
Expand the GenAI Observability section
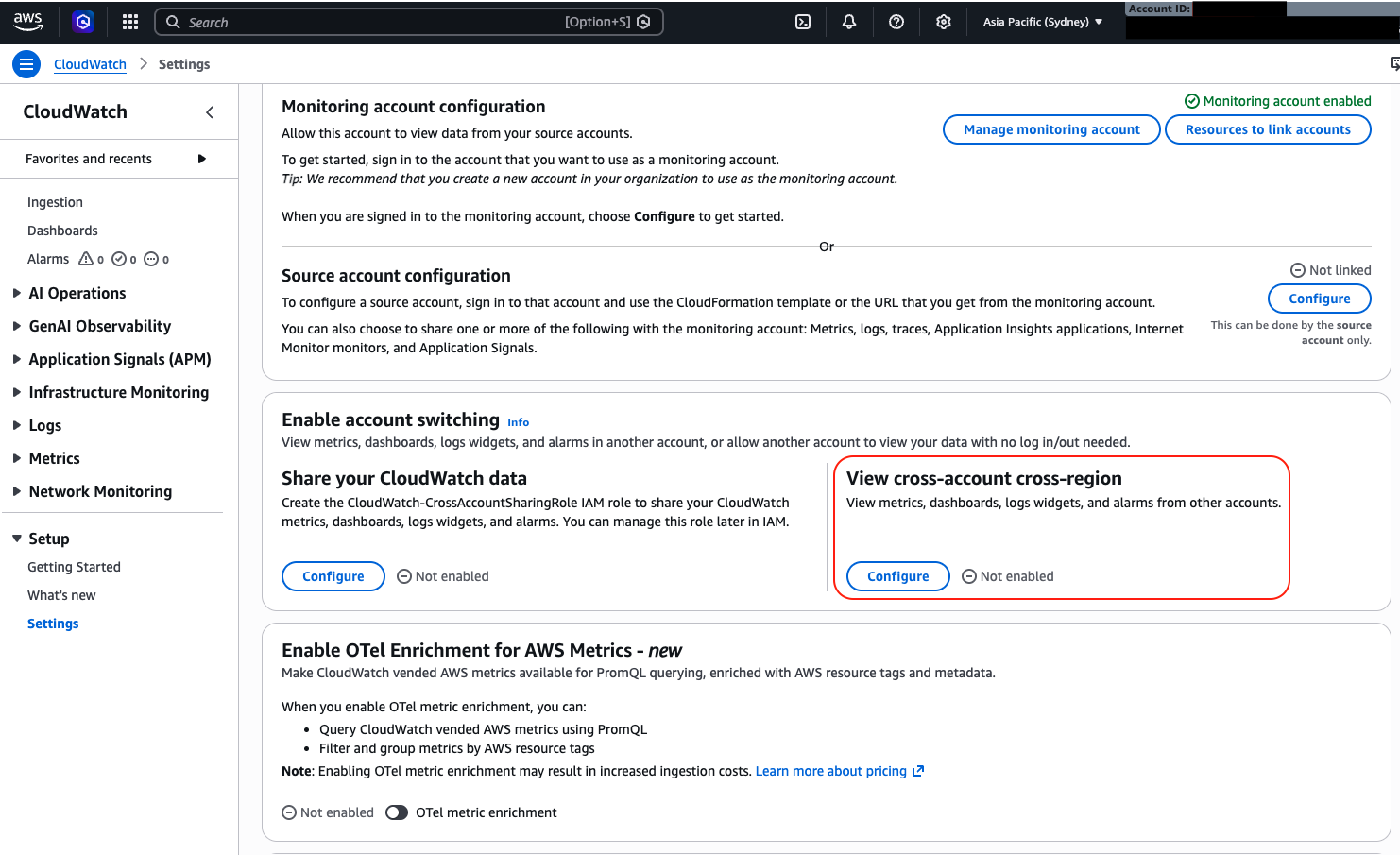pos(17,326)
